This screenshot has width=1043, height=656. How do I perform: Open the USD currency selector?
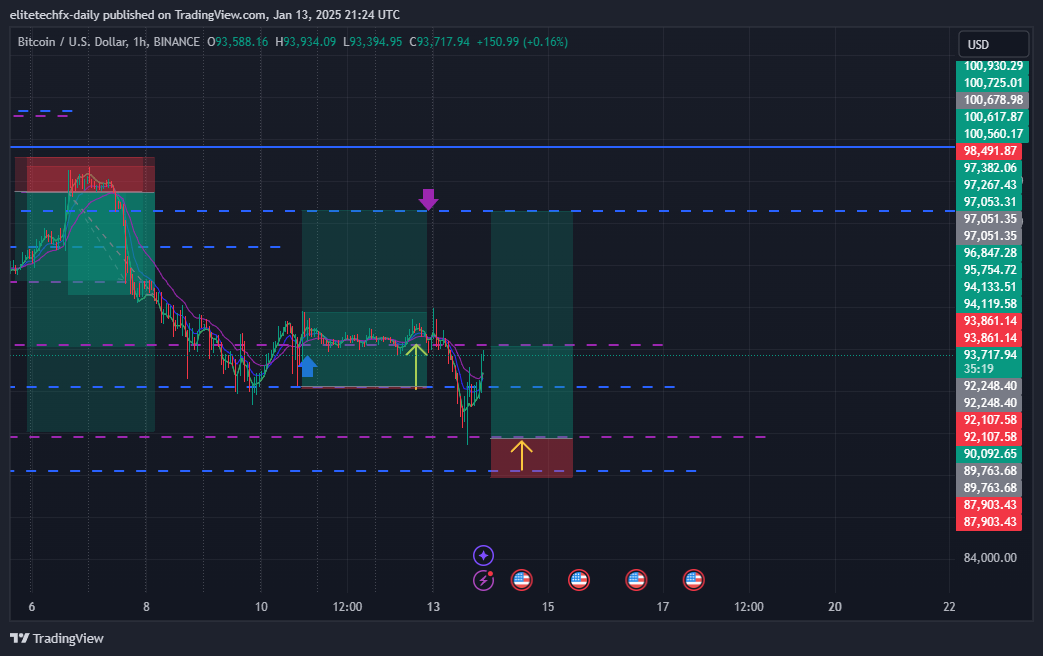(993, 45)
